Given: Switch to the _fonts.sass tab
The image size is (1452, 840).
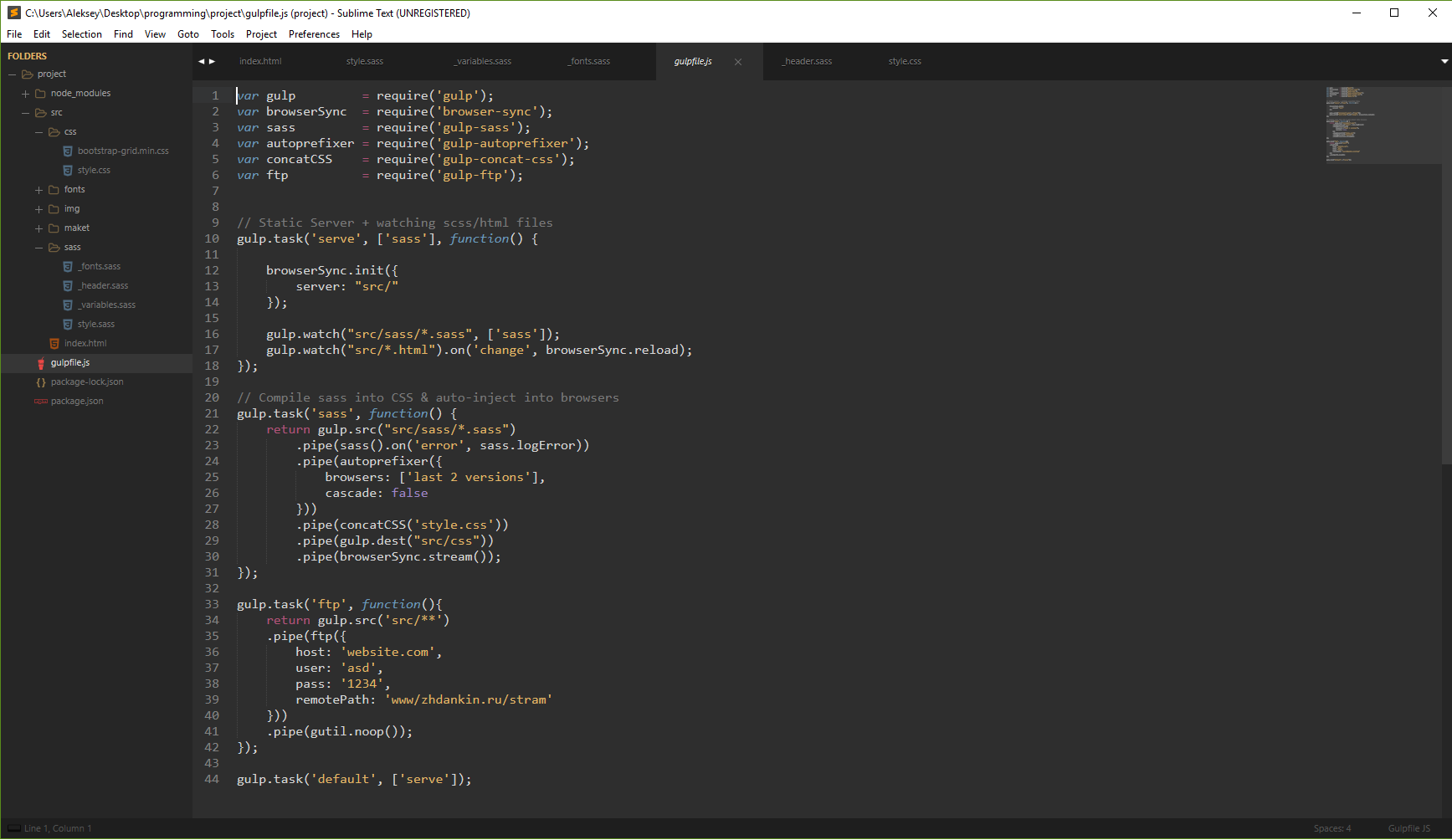Looking at the screenshot, I should [x=589, y=61].
